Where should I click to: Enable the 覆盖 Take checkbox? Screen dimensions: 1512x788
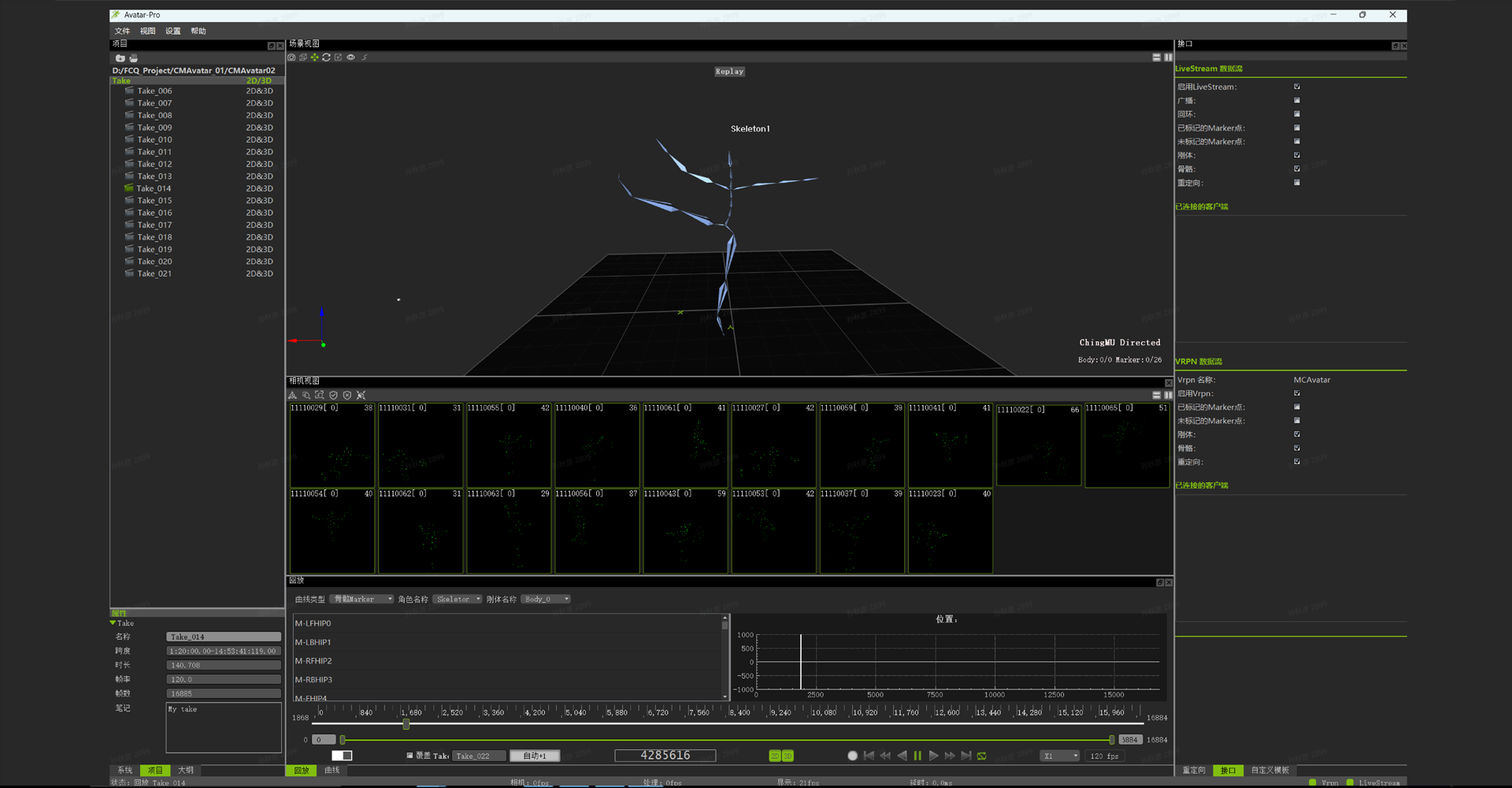409,756
